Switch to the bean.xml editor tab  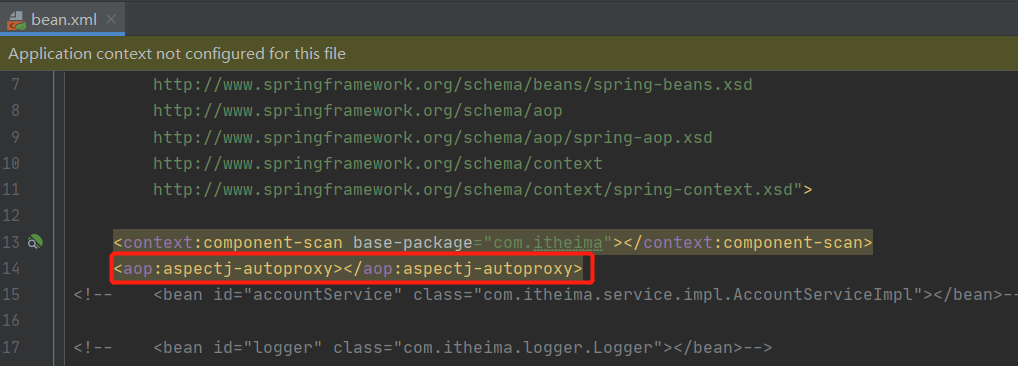[x=63, y=19]
